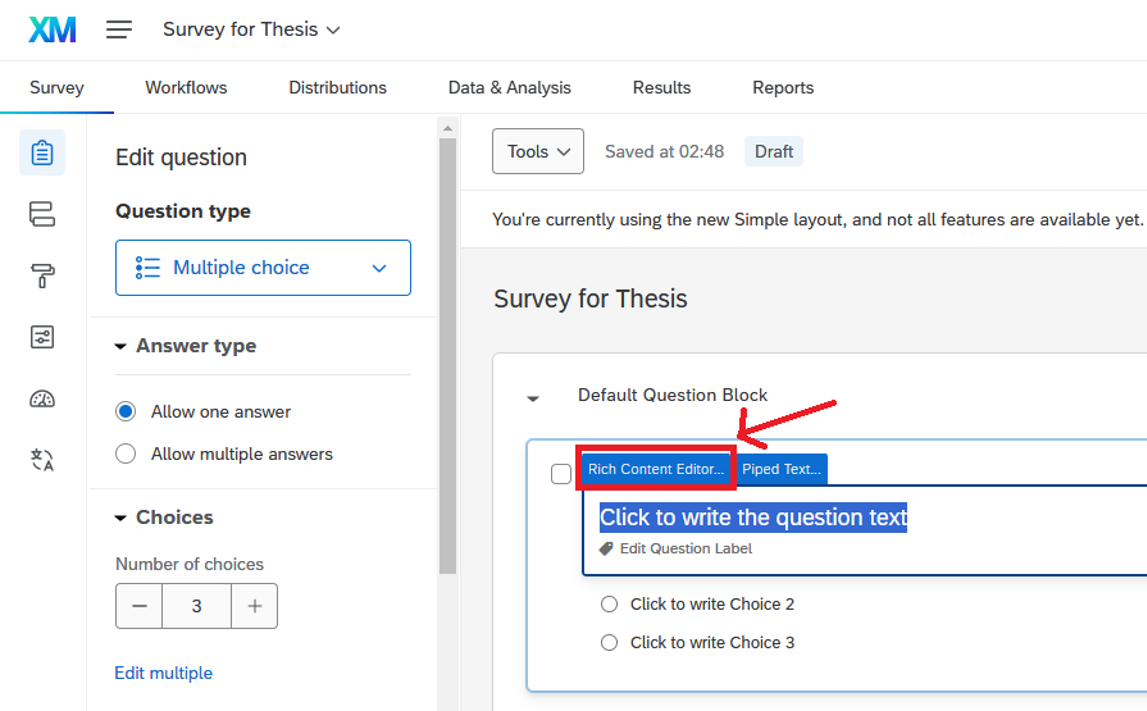Expand the Tools dropdown
The height and width of the screenshot is (711, 1147).
538,152
